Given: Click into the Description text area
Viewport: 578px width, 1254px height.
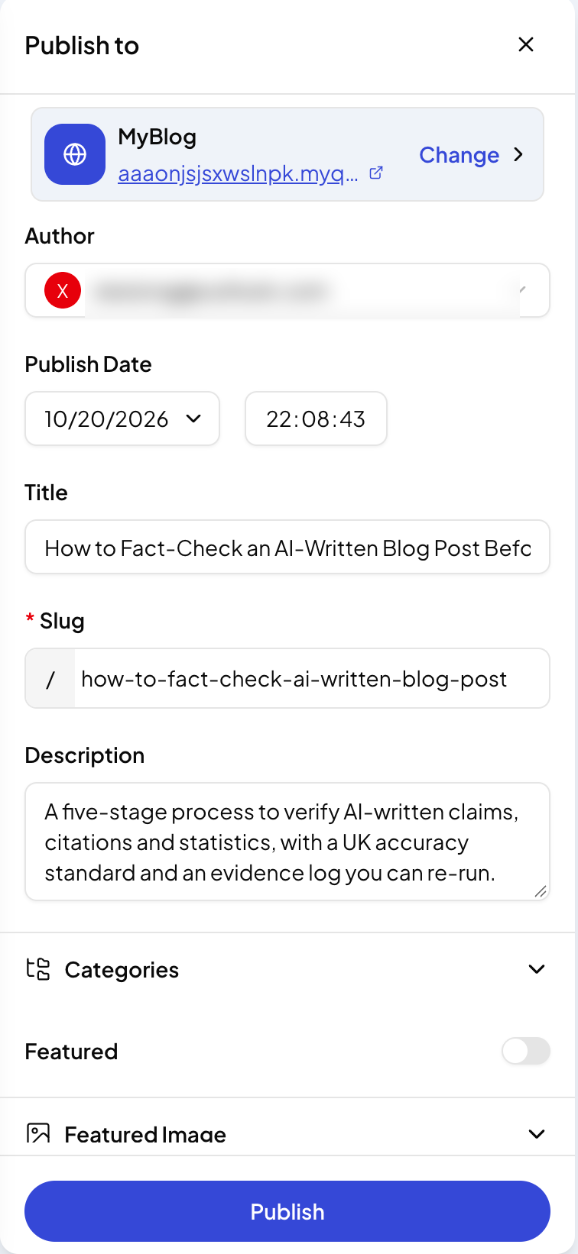Looking at the screenshot, I should (287, 841).
